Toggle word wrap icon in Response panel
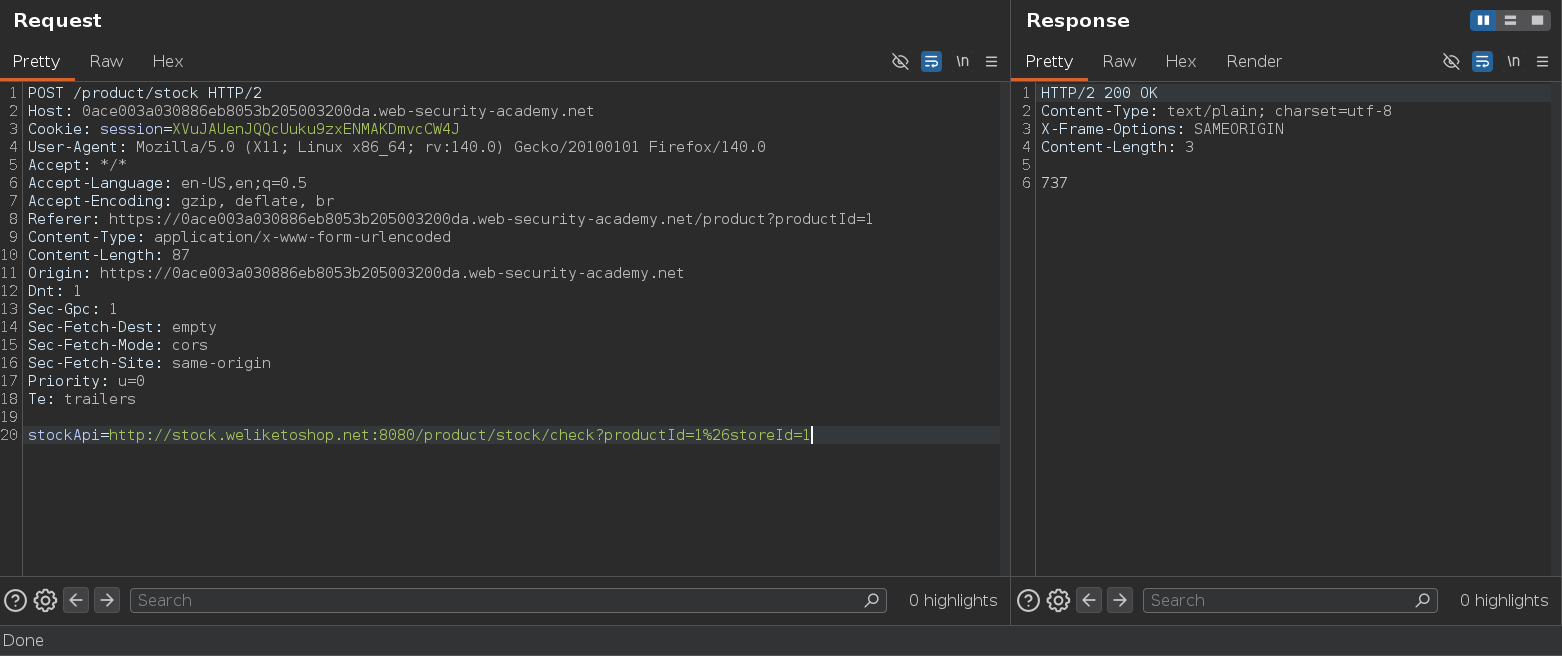 pos(1482,61)
